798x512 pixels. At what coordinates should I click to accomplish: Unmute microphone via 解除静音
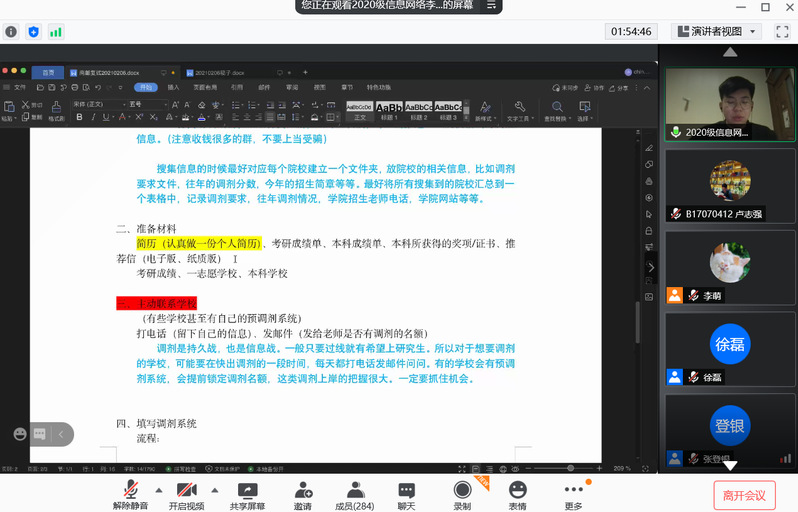(130, 494)
